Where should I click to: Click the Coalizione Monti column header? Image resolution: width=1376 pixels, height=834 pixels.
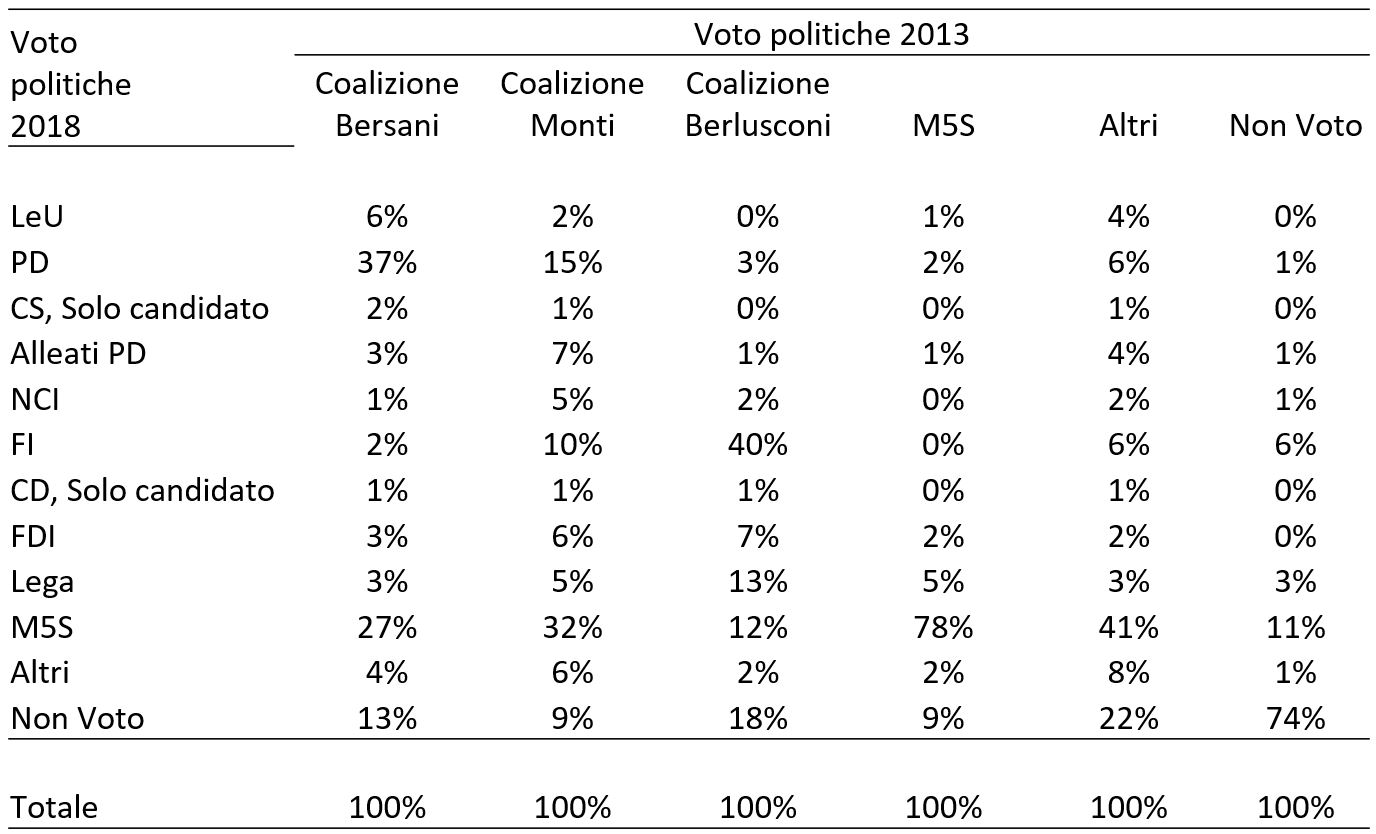[x=572, y=104]
